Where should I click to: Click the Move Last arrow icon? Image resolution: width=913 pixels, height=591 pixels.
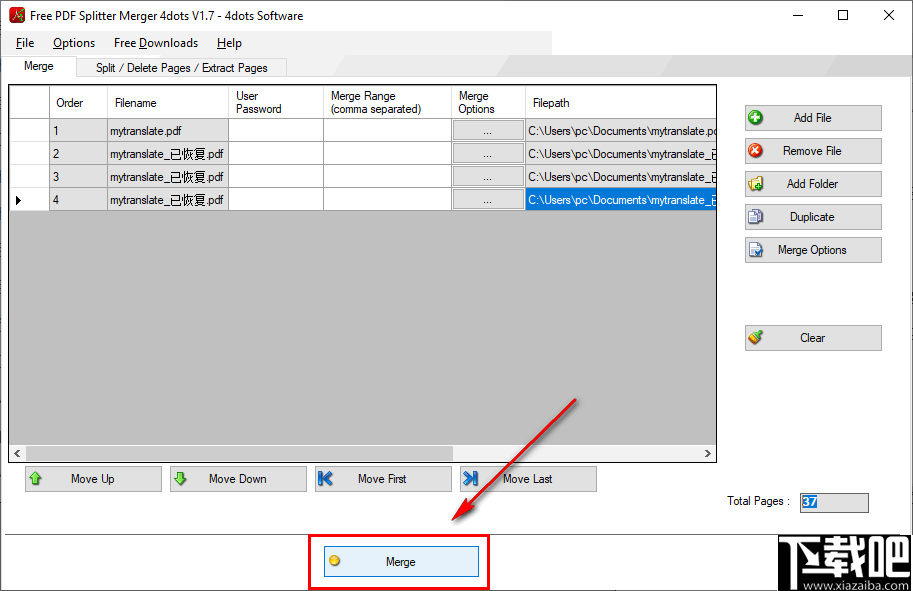(x=471, y=479)
